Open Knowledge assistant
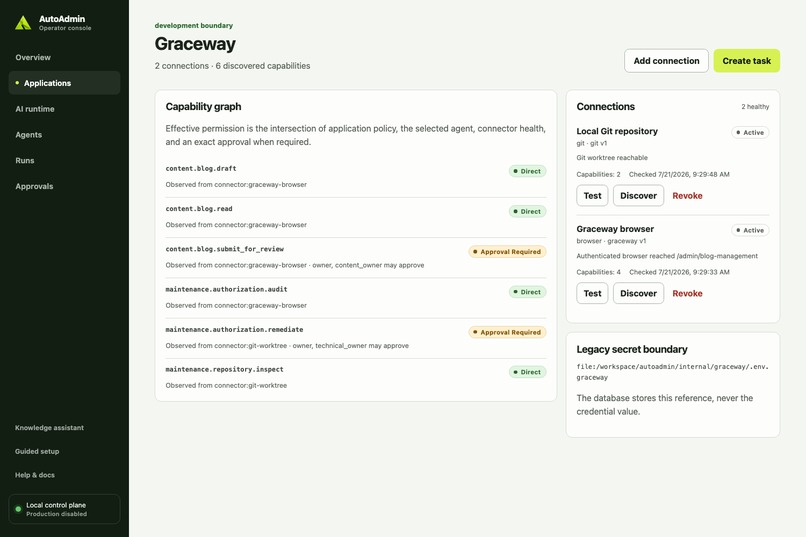 point(49,428)
